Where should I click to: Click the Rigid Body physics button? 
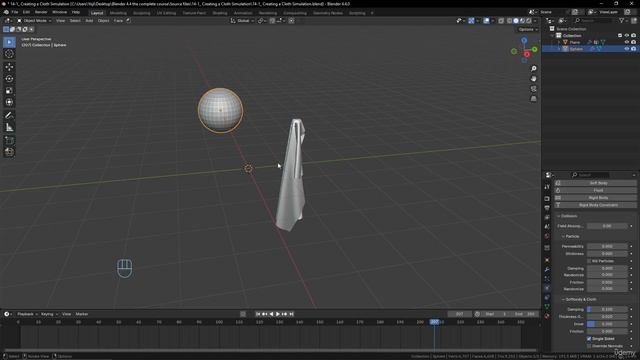coord(595,198)
